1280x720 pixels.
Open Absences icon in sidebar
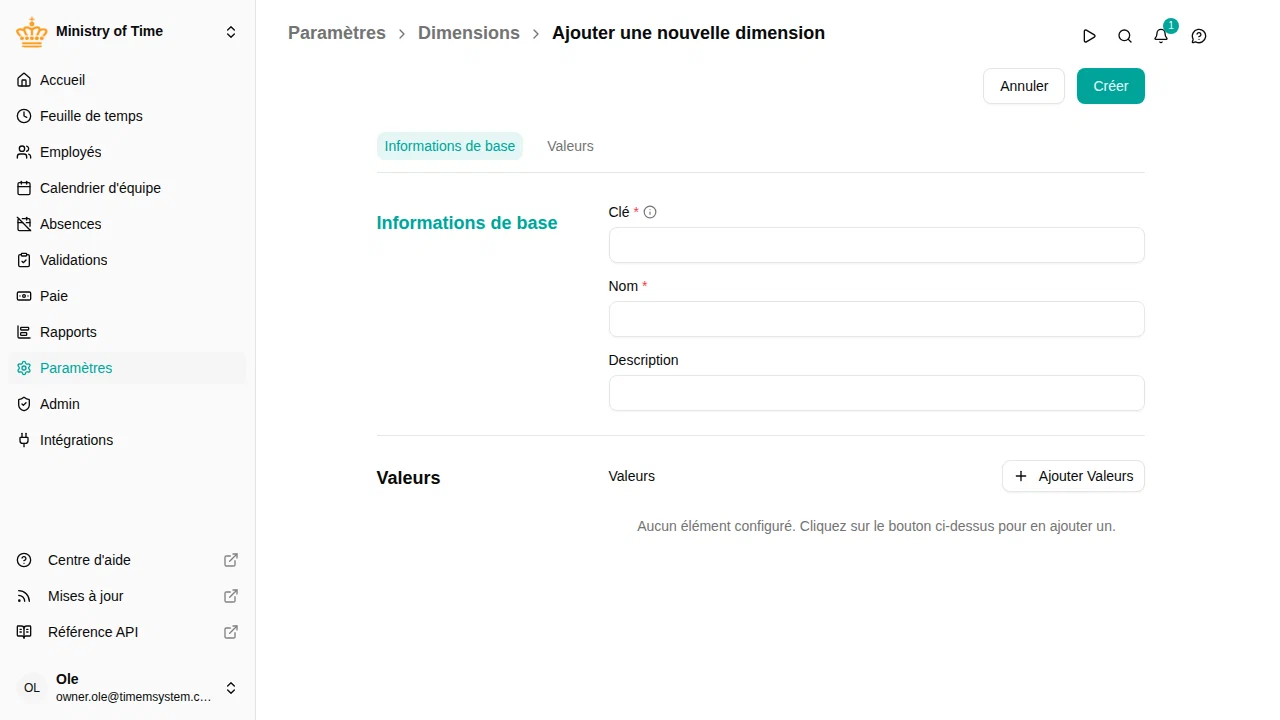(x=24, y=224)
